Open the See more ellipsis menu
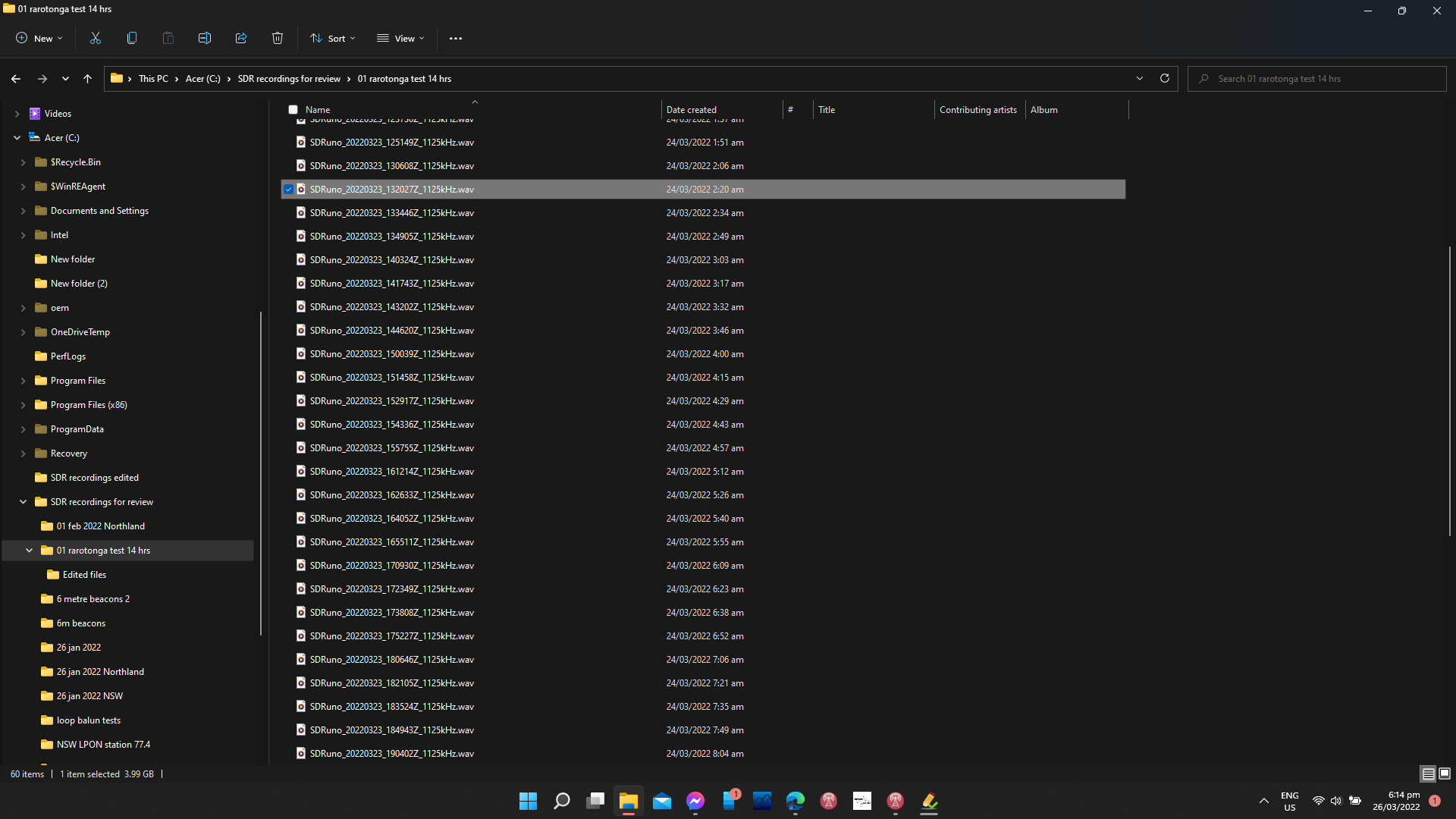This screenshot has height=819, width=1456. 456,38
